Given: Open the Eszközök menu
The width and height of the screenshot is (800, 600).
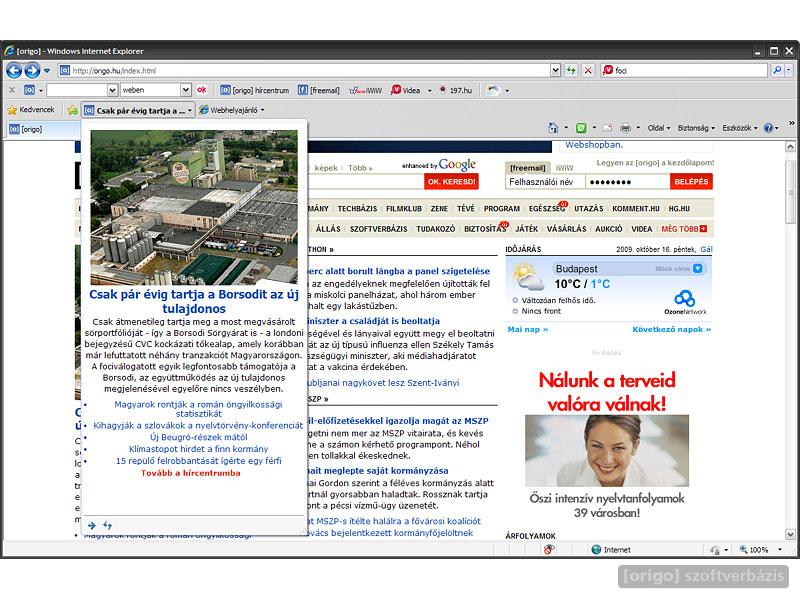Looking at the screenshot, I should (739, 128).
